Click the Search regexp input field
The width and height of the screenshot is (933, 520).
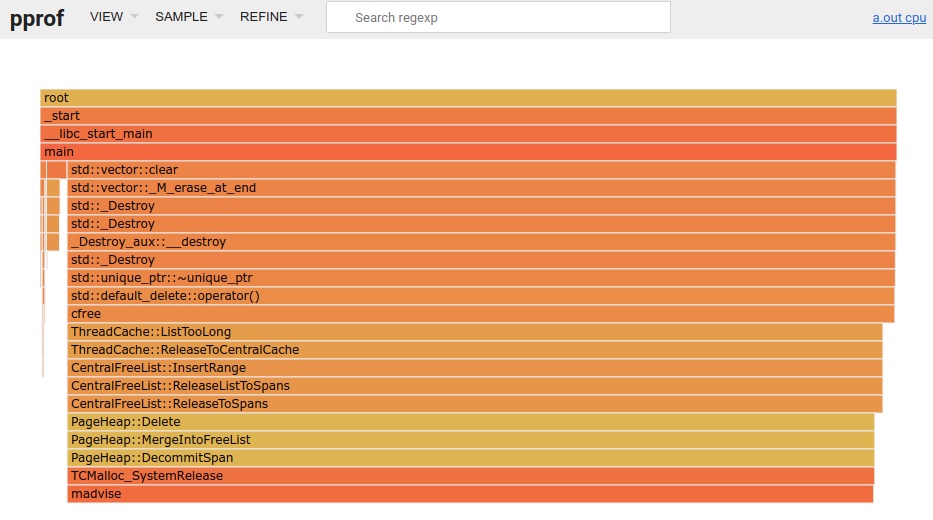[x=498, y=17]
